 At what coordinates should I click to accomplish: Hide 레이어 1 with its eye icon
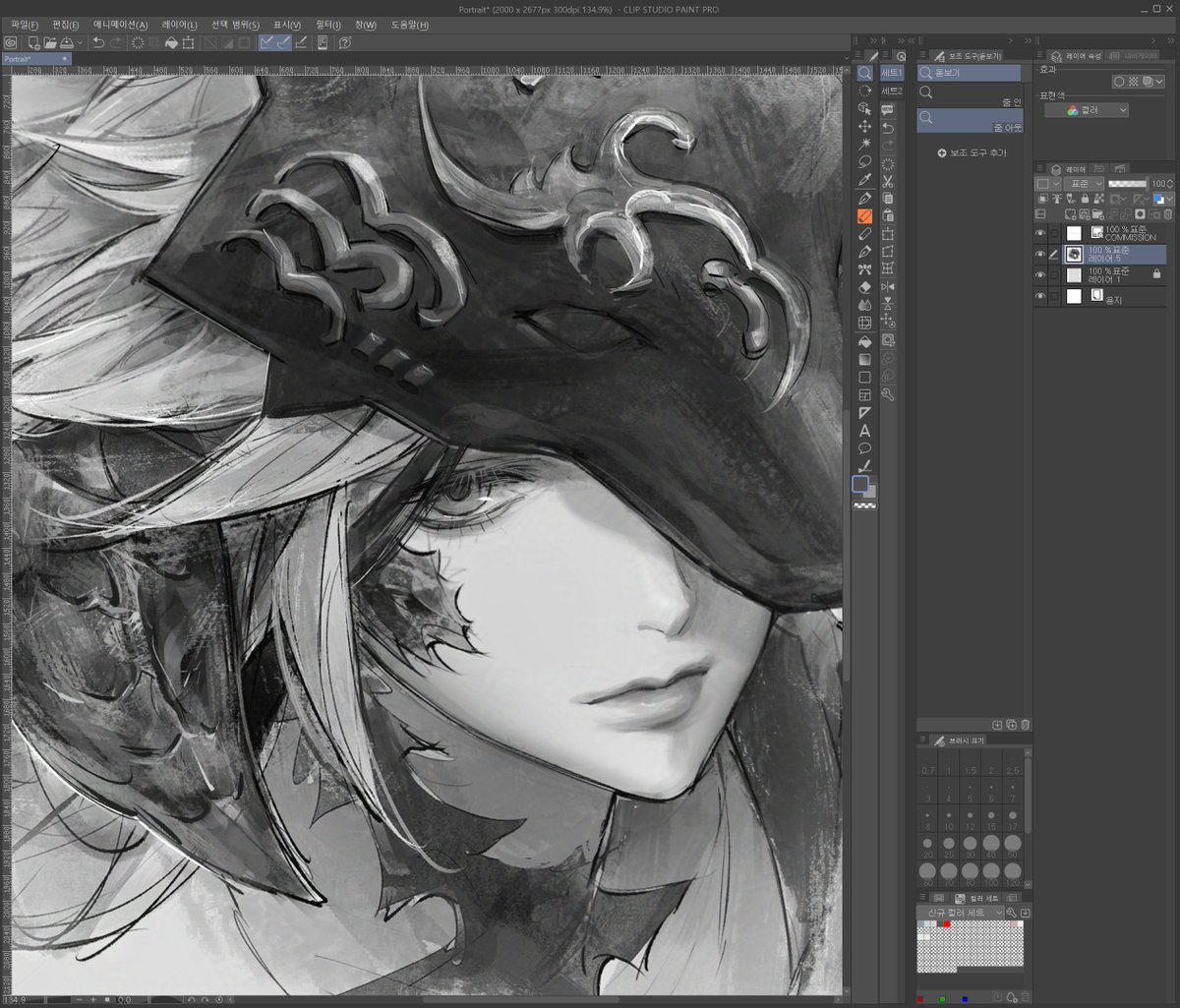[1040, 274]
